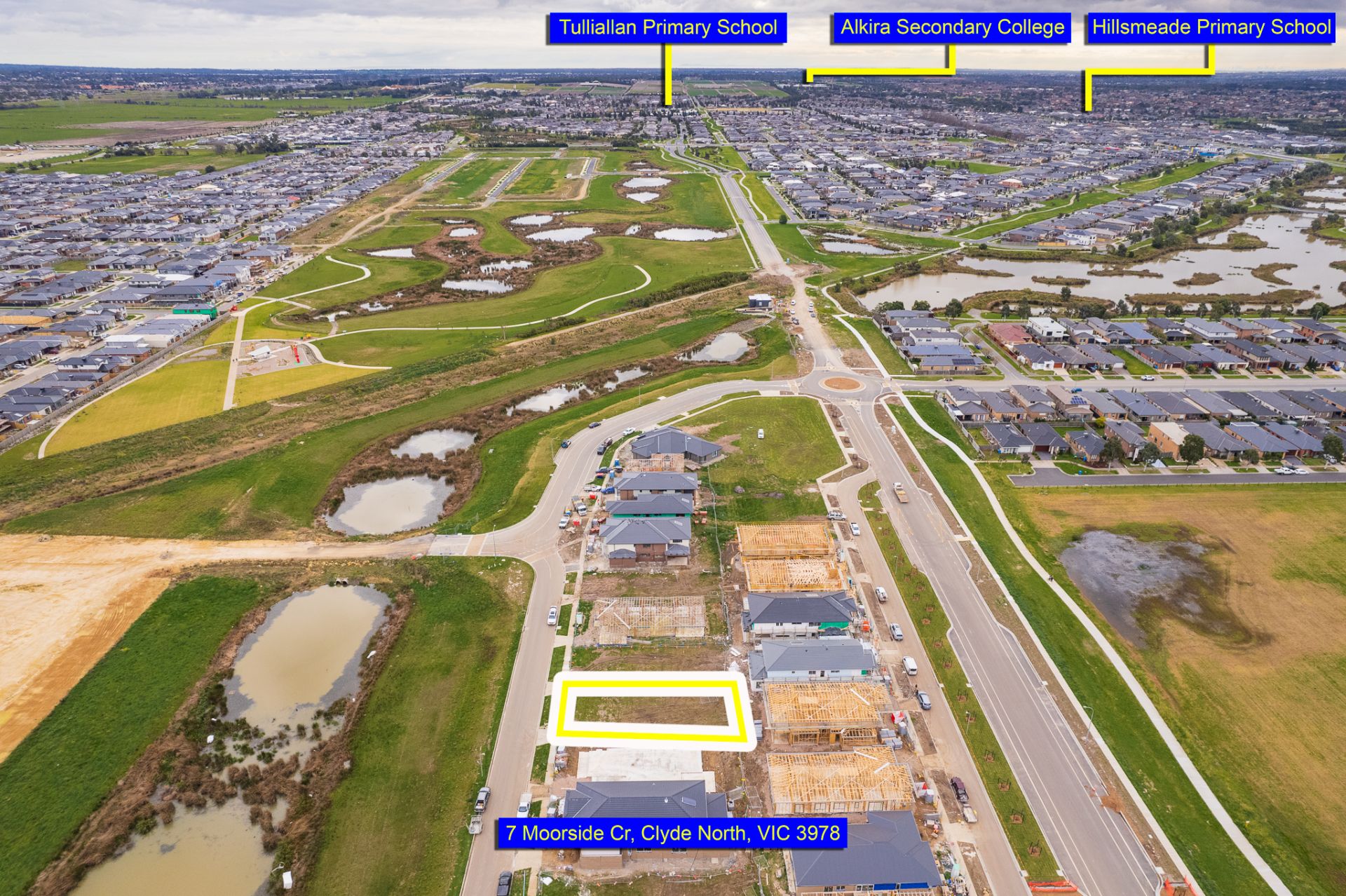Click the Alkira Secondary College label

952,28
